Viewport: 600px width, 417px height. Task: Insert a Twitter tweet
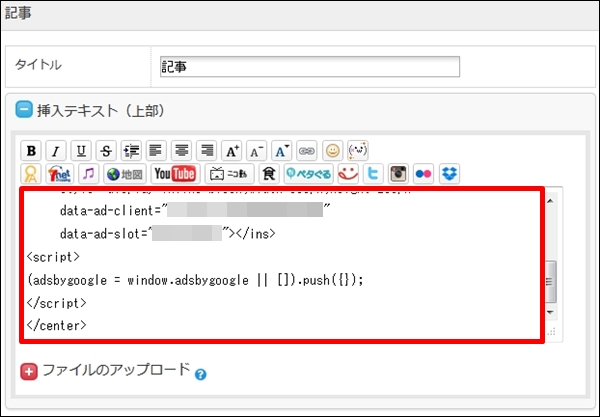tap(373, 174)
